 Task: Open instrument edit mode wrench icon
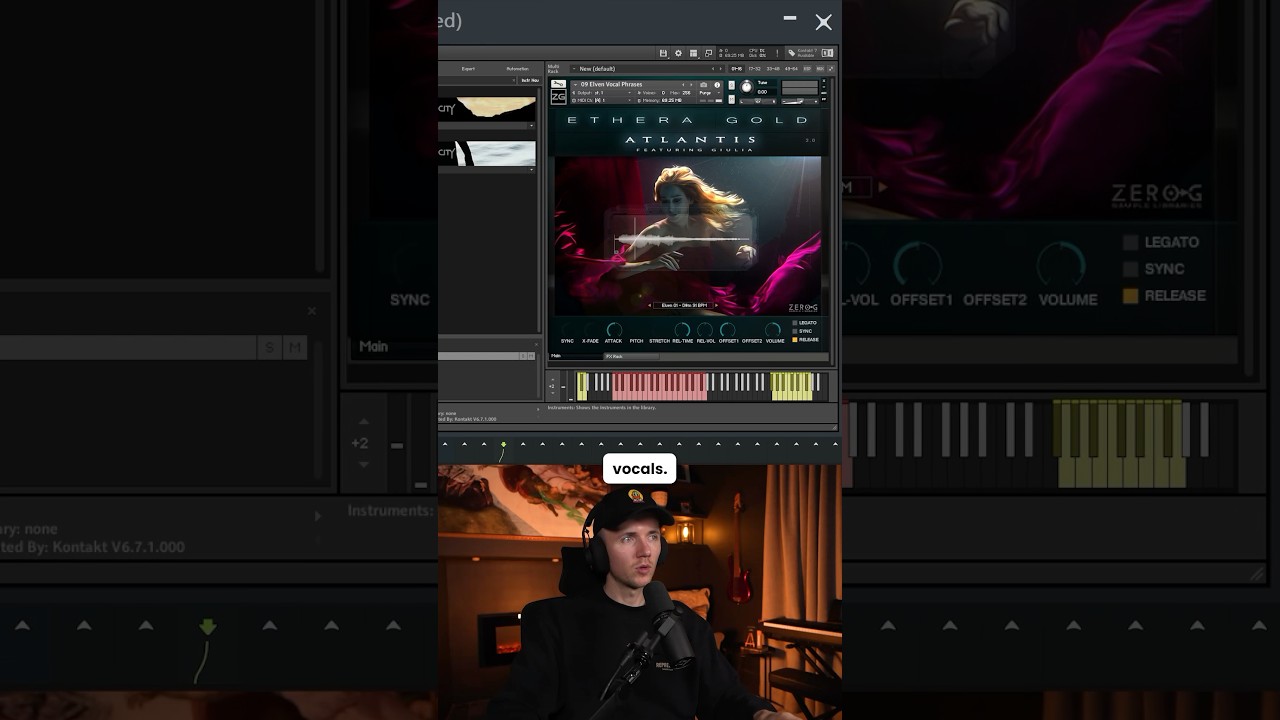(x=558, y=84)
